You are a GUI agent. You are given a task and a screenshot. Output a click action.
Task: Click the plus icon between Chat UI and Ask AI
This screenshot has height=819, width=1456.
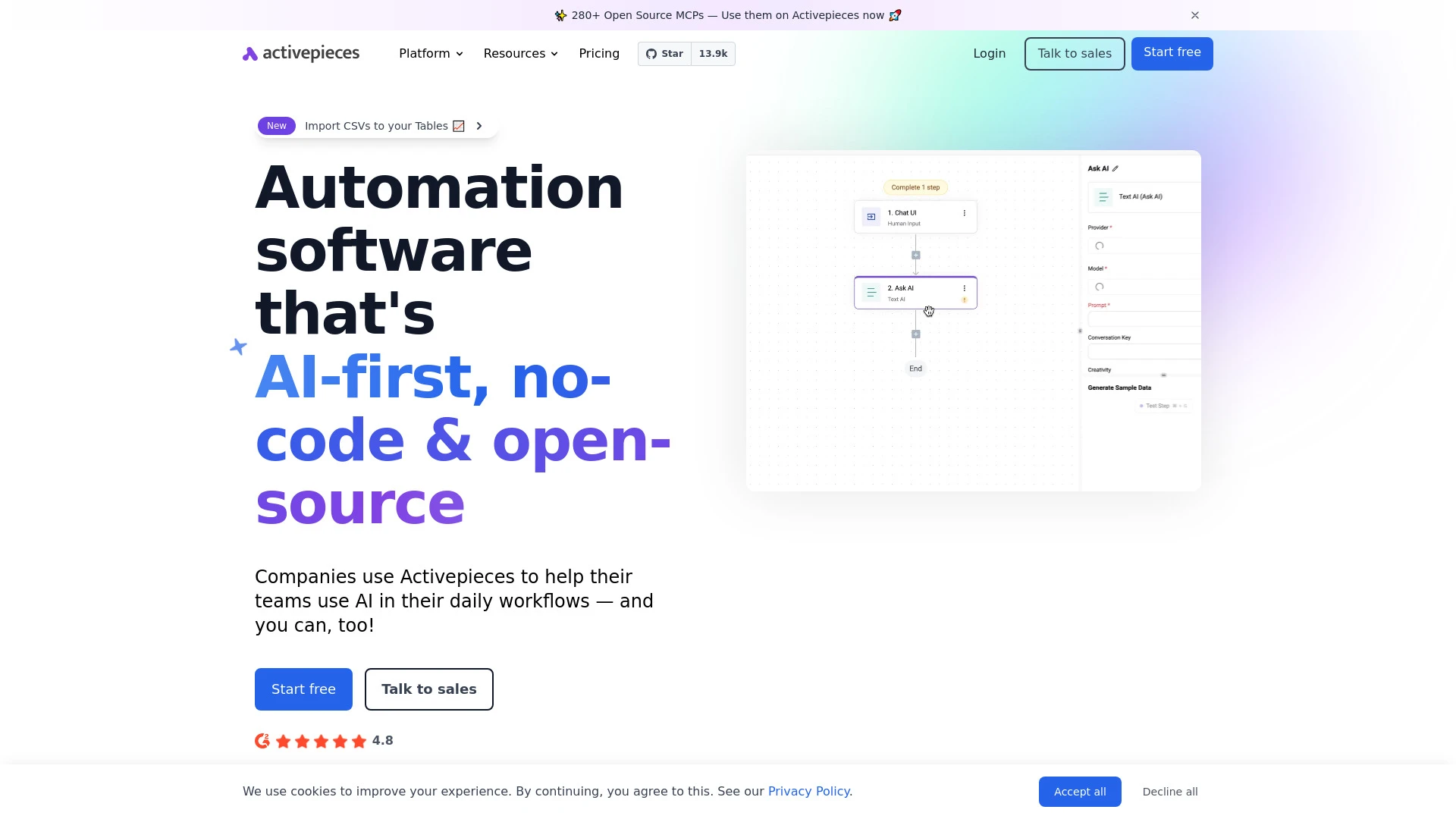[916, 255]
